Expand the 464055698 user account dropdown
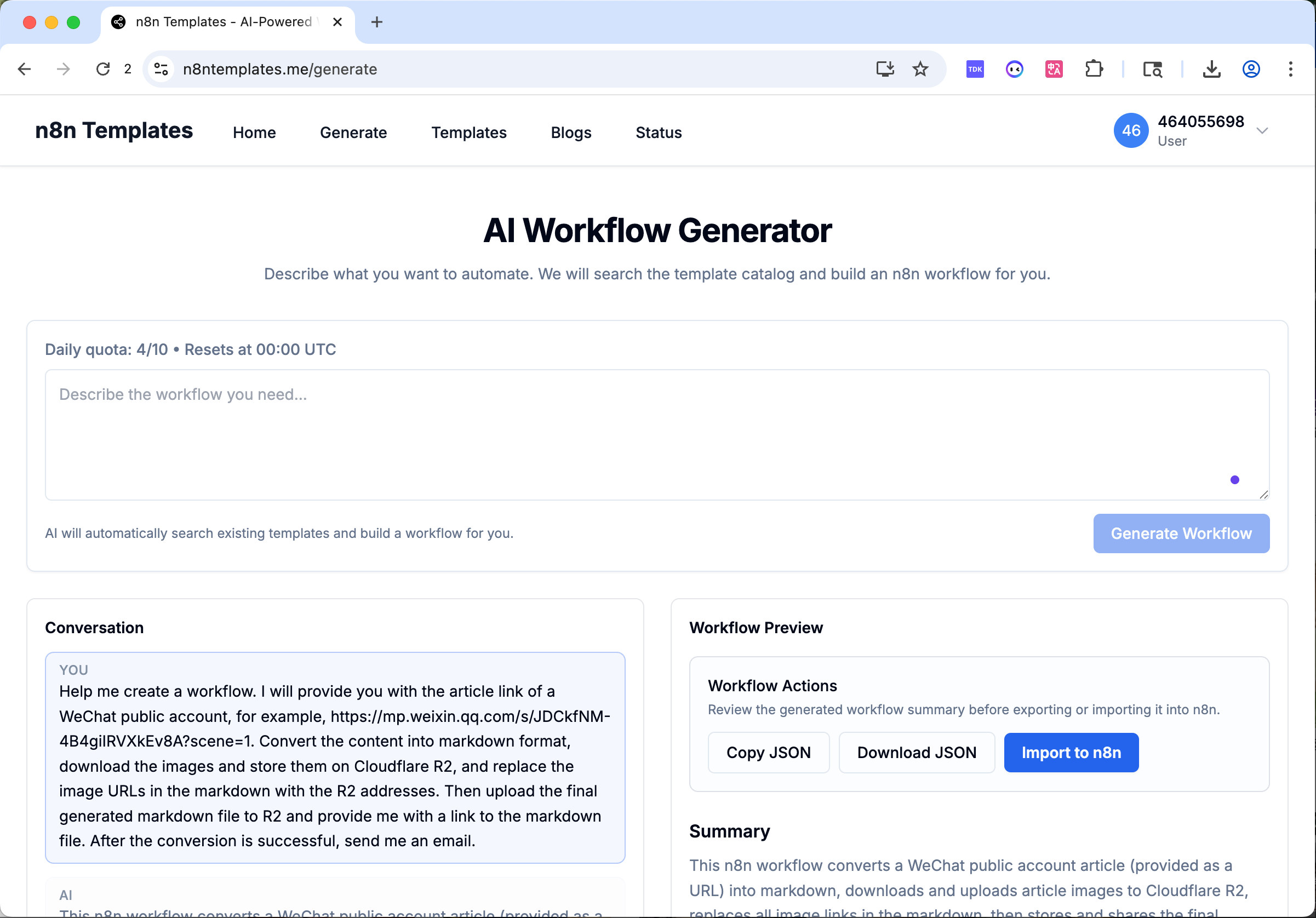 [x=1262, y=131]
